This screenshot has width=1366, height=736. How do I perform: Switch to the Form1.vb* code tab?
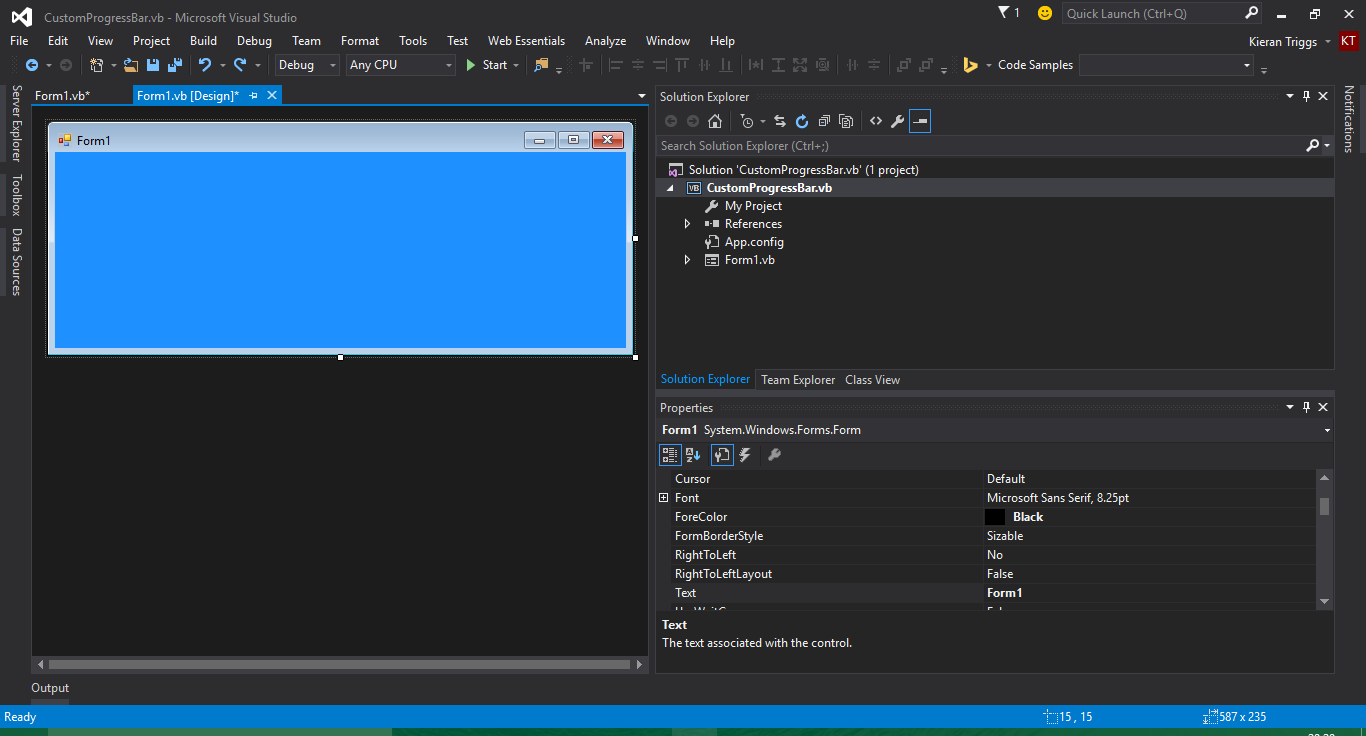[62, 96]
